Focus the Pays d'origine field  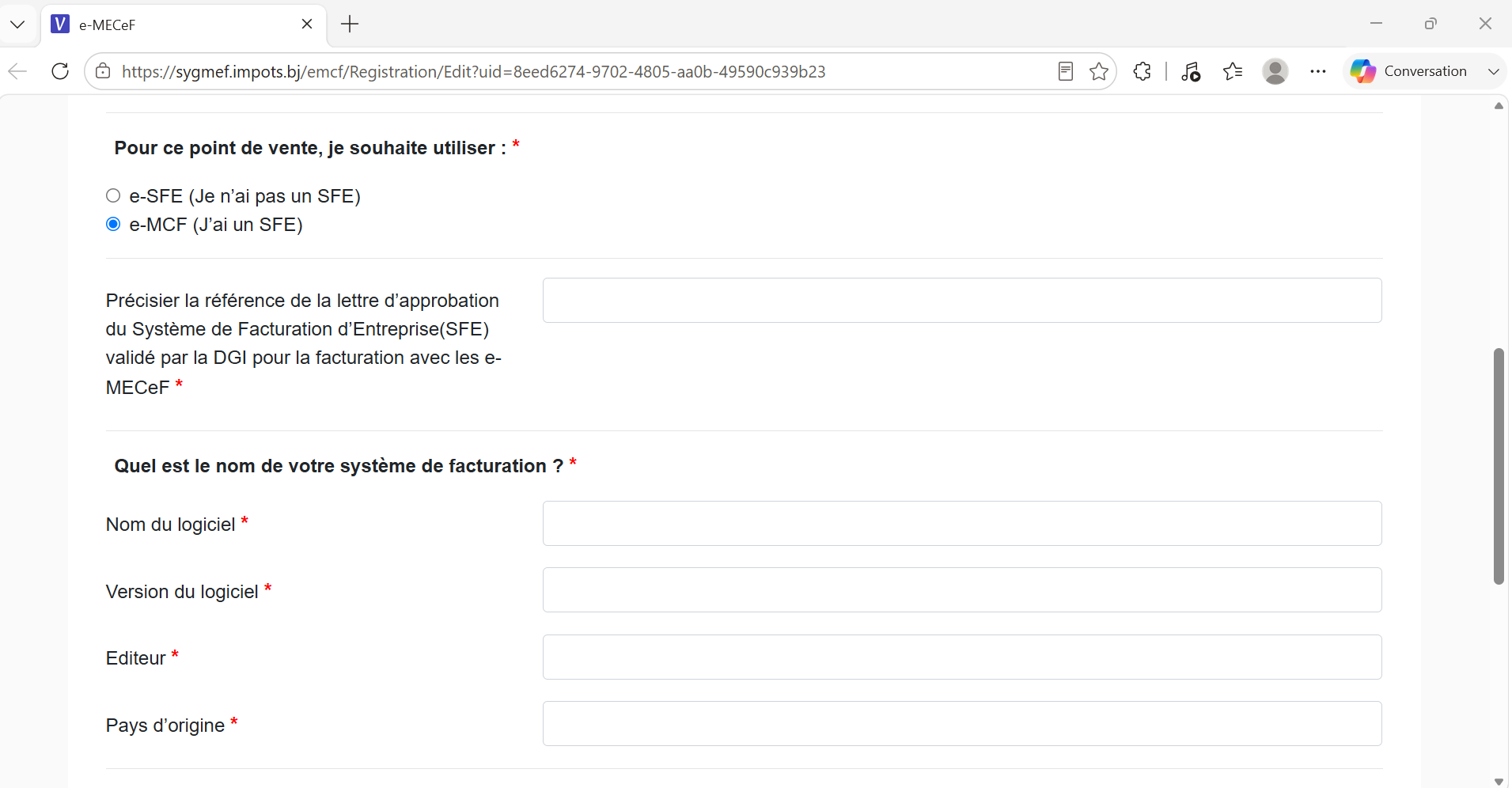[962, 723]
